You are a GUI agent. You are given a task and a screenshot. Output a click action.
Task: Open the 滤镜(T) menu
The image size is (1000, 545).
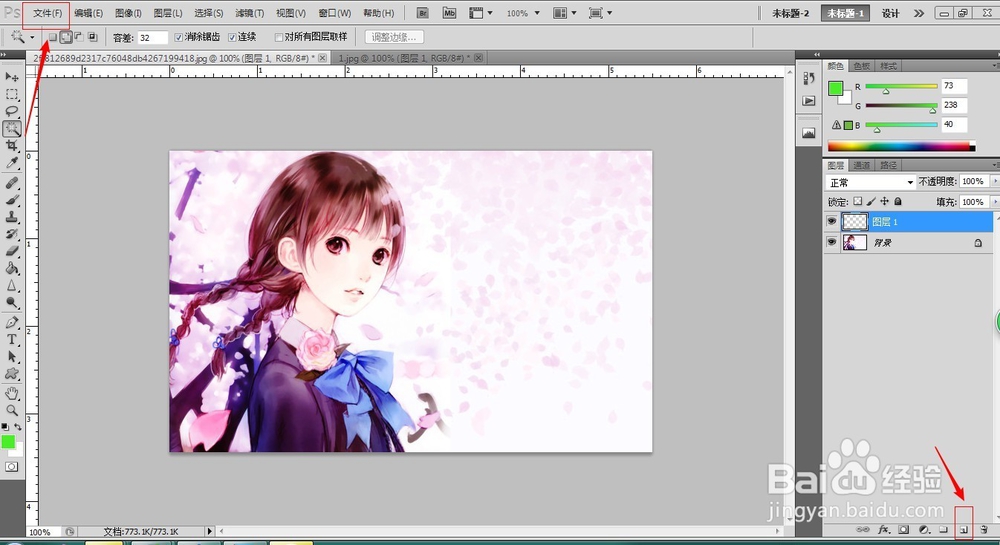coord(249,13)
